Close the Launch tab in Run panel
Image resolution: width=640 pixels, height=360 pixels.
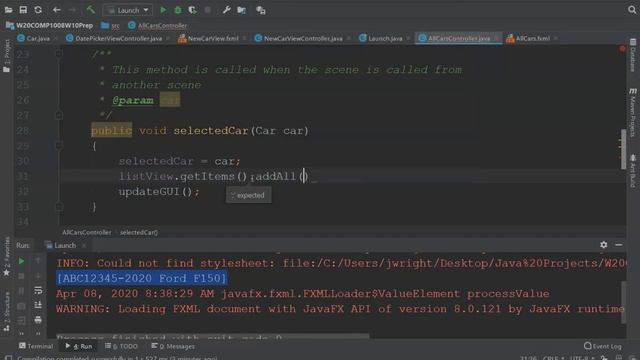(x=84, y=246)
